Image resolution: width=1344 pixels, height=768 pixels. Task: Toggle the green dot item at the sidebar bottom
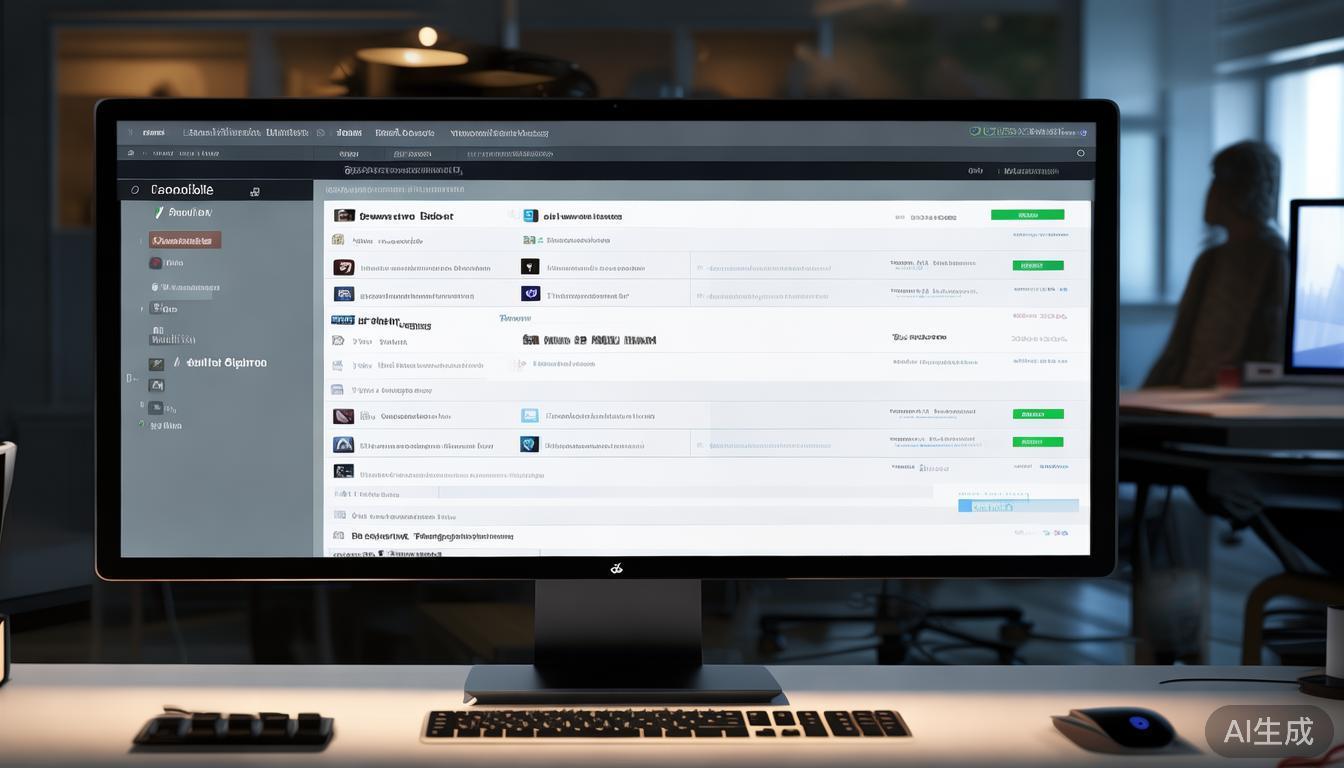click(142, 425)
